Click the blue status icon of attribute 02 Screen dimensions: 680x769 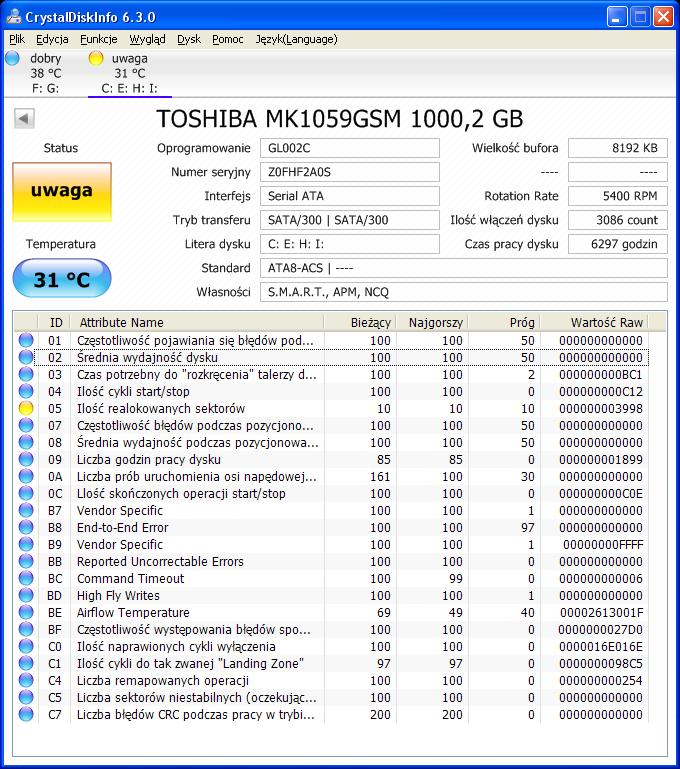tap(25, 357)
